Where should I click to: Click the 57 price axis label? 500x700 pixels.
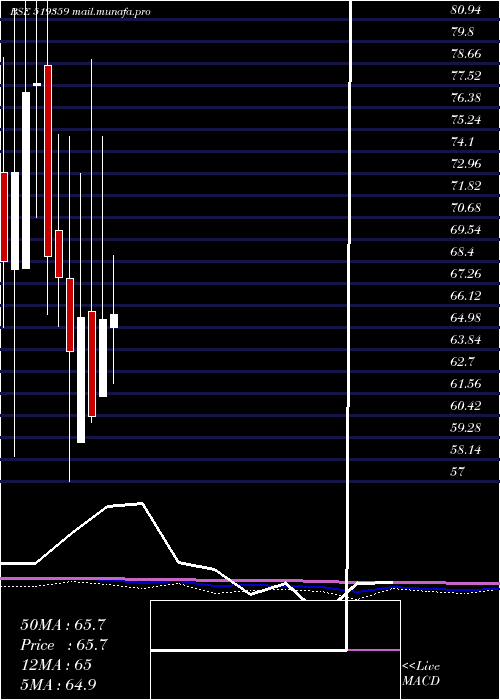458,471
